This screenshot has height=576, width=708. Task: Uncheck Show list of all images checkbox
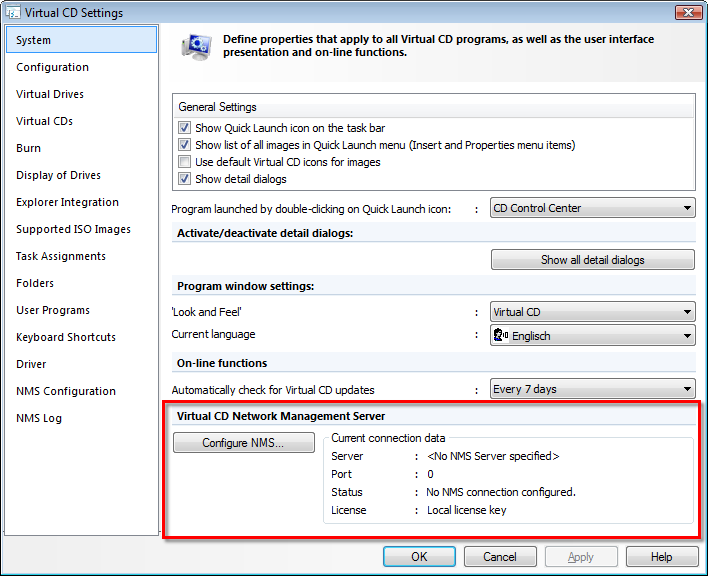(184, 145)
